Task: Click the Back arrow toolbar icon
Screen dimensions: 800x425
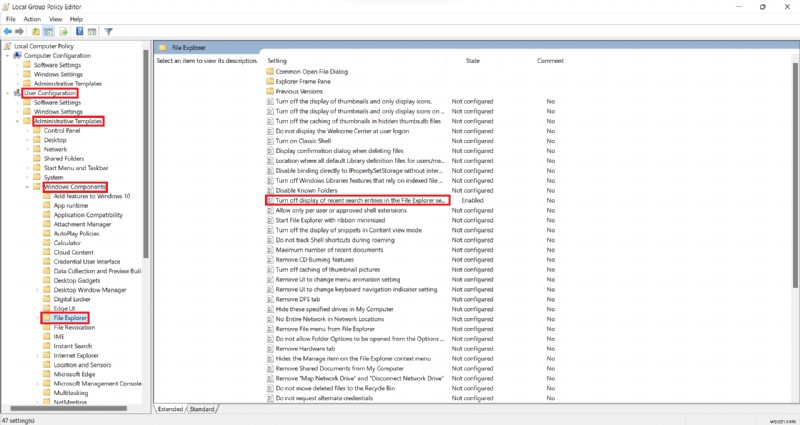Action: tap(8, 32)
